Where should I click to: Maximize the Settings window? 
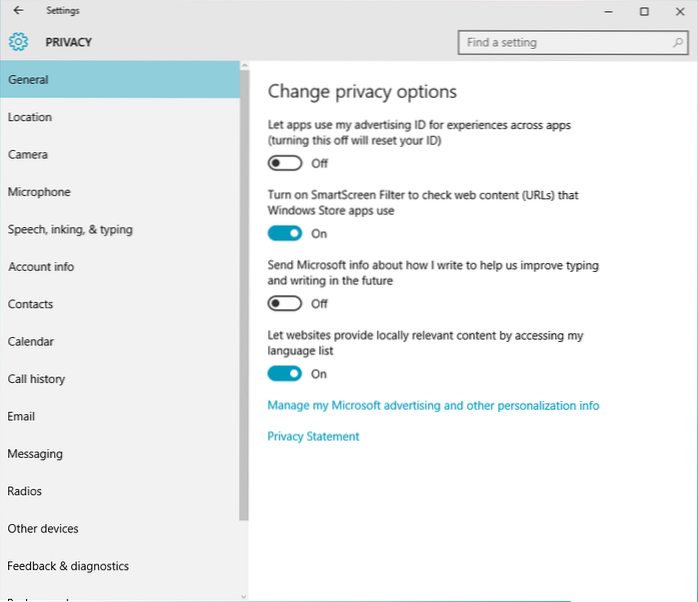644,11
